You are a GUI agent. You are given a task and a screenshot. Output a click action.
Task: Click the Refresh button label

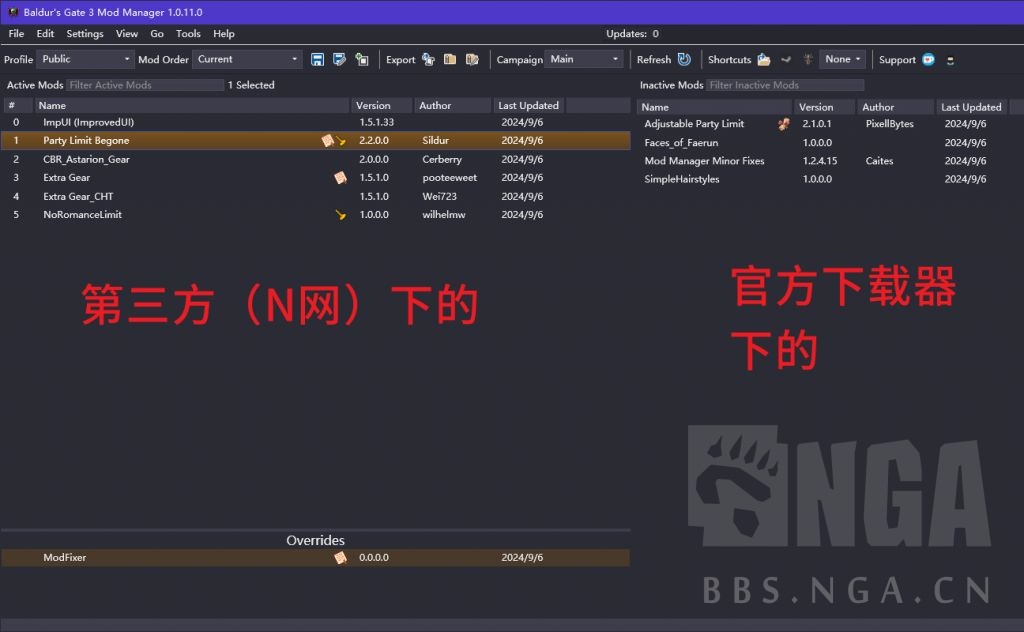654,59
